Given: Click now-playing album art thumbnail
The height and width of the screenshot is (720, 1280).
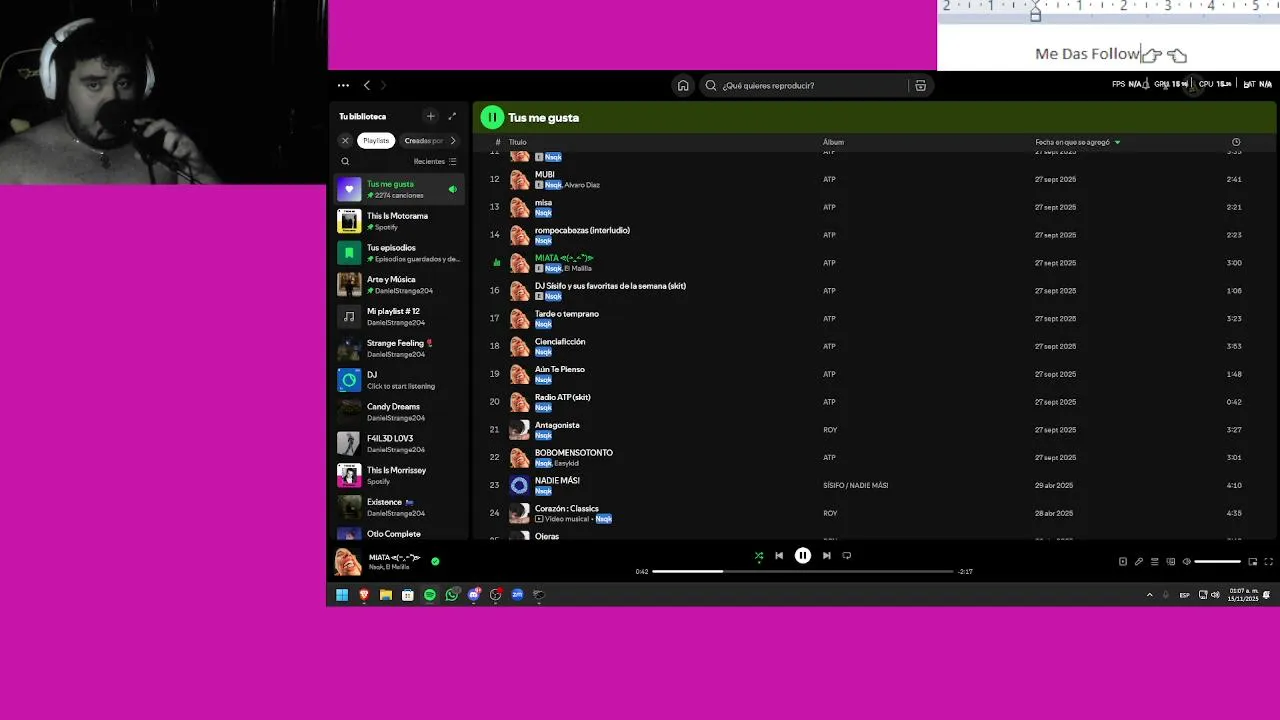Looking at the screenshot, I should tap(347, 562).
